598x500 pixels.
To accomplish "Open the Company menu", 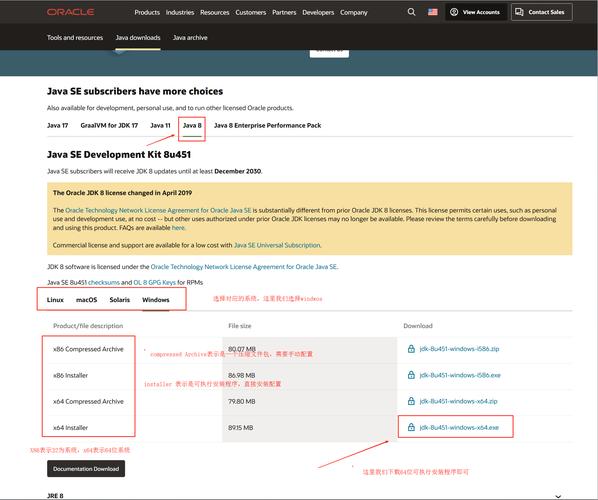I will pyautogui.click(x=354, y=12).
